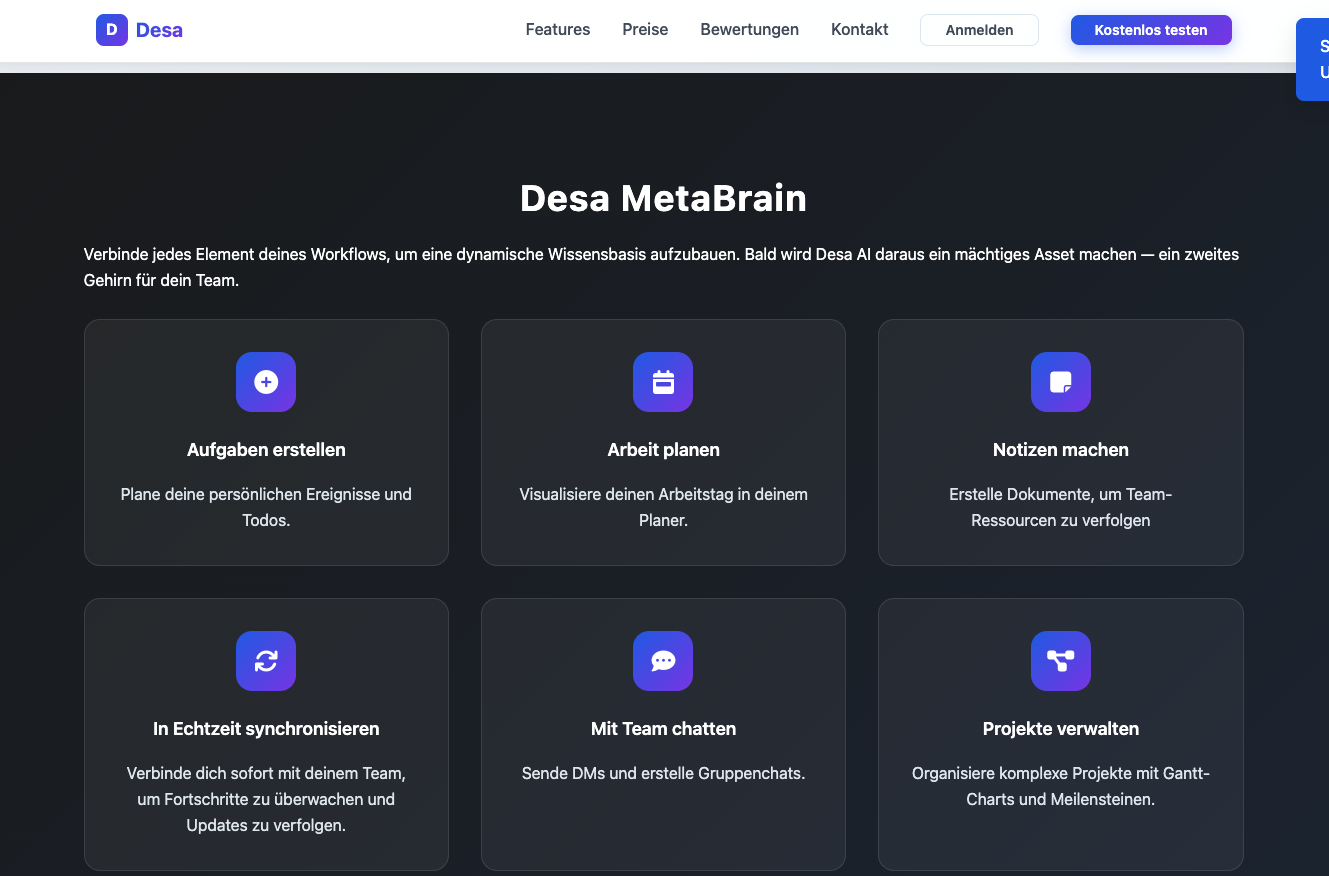Click the sync icon for In Echtzeit synchronisieren
The image size is (1329, 876).
[x=266, y=661]
